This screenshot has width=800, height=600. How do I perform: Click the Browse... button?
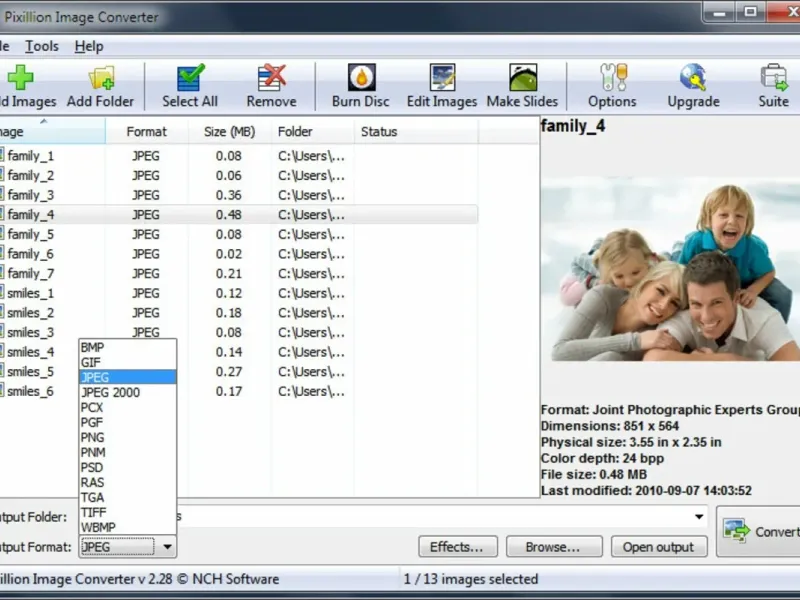click(554, 547)
